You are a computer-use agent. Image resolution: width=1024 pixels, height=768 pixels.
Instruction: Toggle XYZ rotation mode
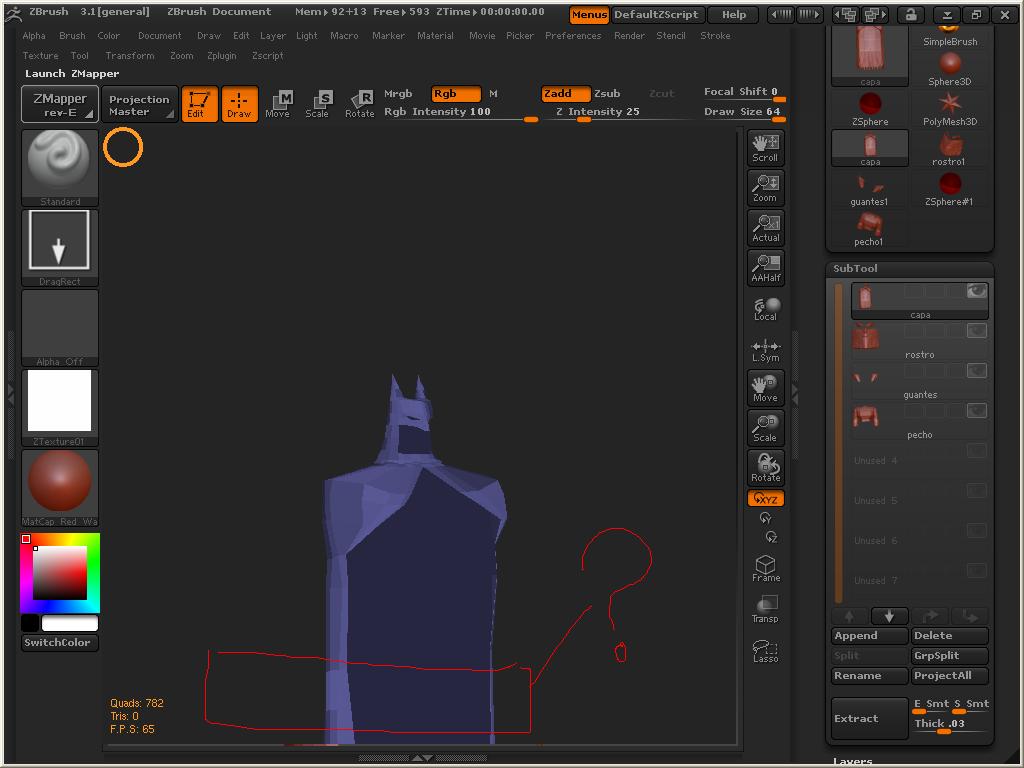tap(765, 499)
